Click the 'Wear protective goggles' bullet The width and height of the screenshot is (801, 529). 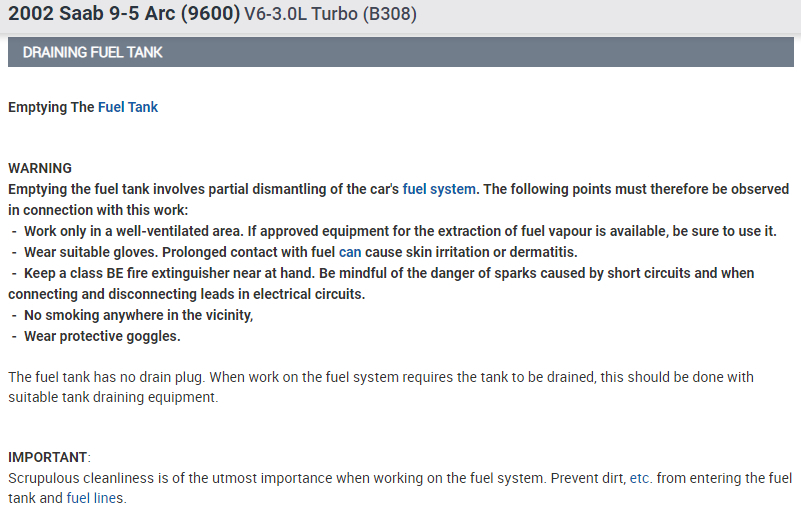(102, 336)
